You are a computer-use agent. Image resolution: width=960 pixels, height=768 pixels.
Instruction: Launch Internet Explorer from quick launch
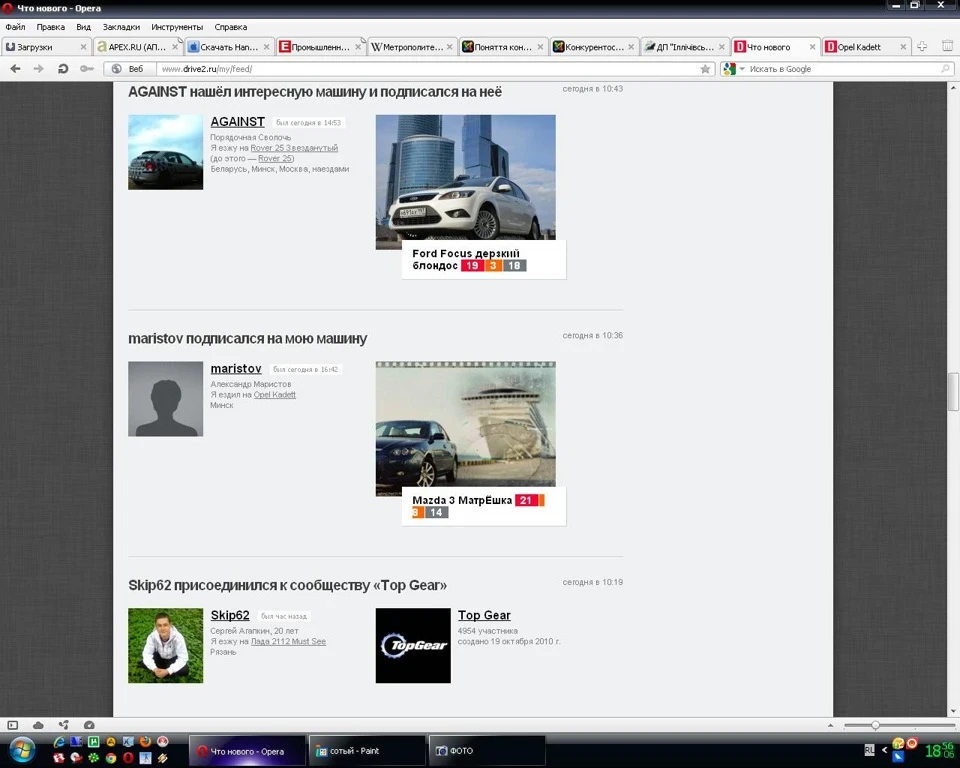59,742
